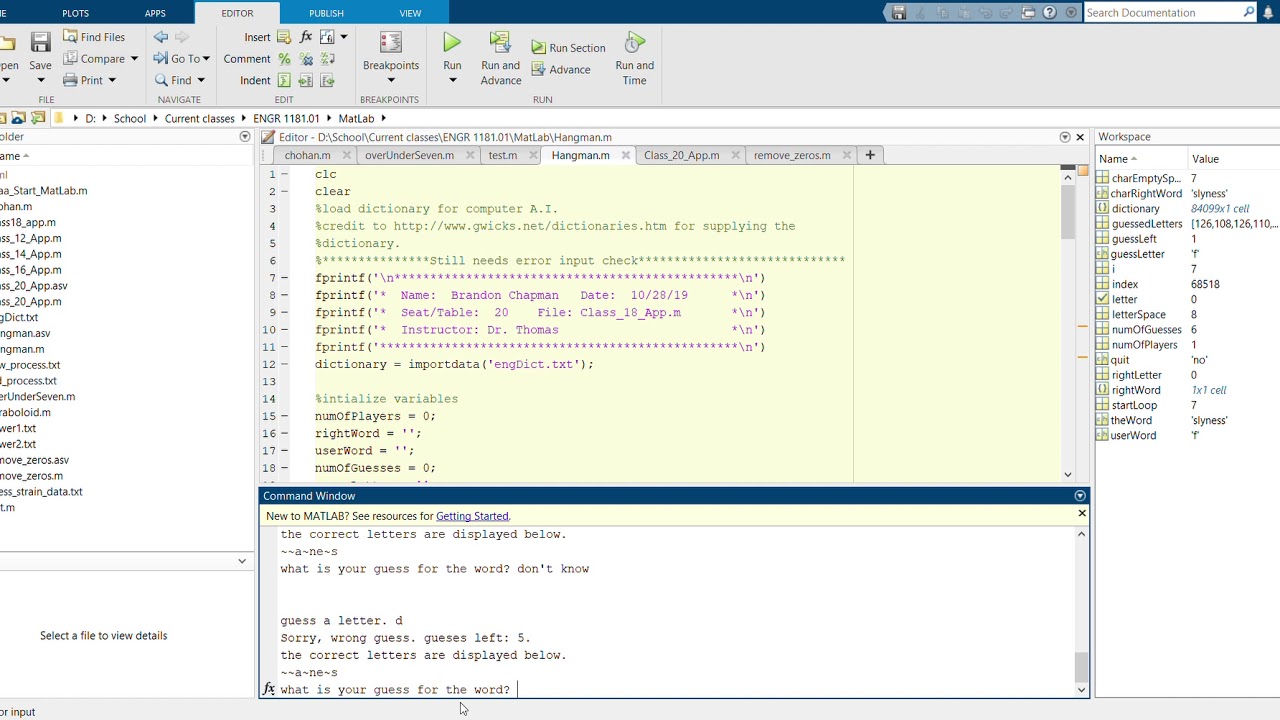This screenshot has width=1280, height=720.
Task: Switch to the VIEW ribbon tab
Action: 410,13
